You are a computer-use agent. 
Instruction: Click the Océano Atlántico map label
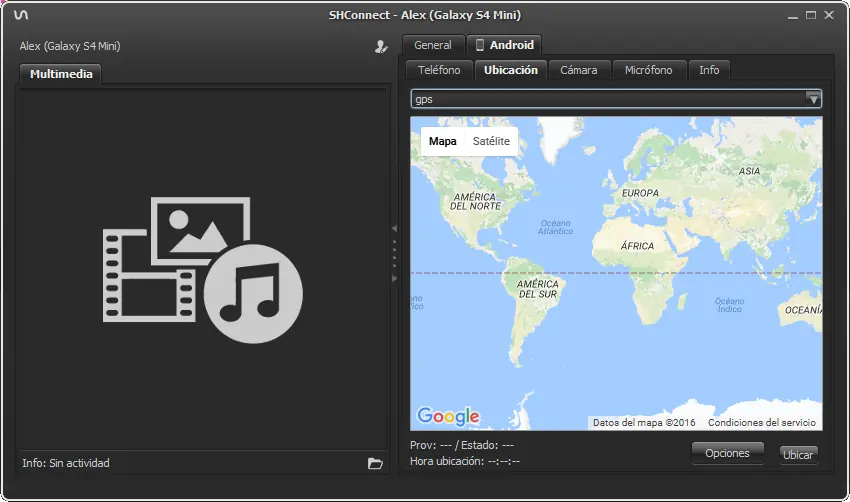pos(556,227)
